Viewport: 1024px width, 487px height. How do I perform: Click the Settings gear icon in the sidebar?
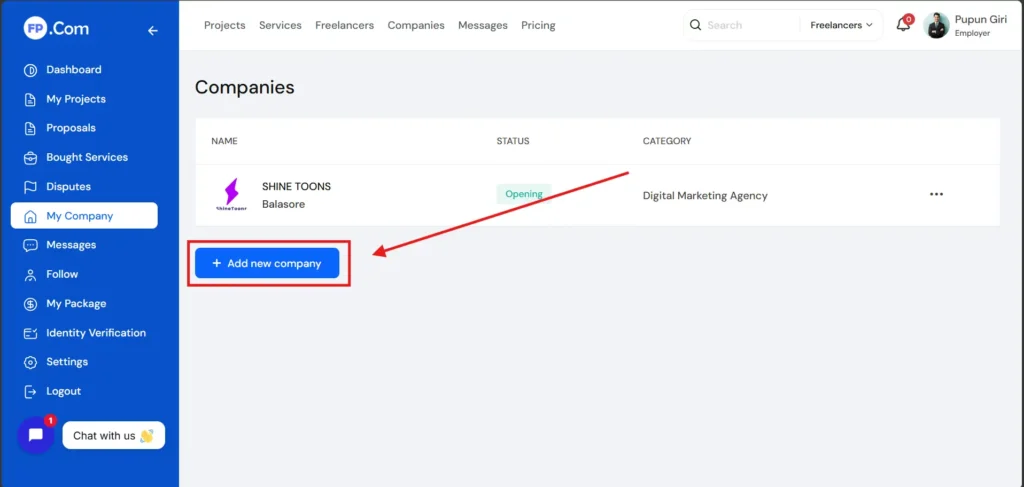[30, 362]
